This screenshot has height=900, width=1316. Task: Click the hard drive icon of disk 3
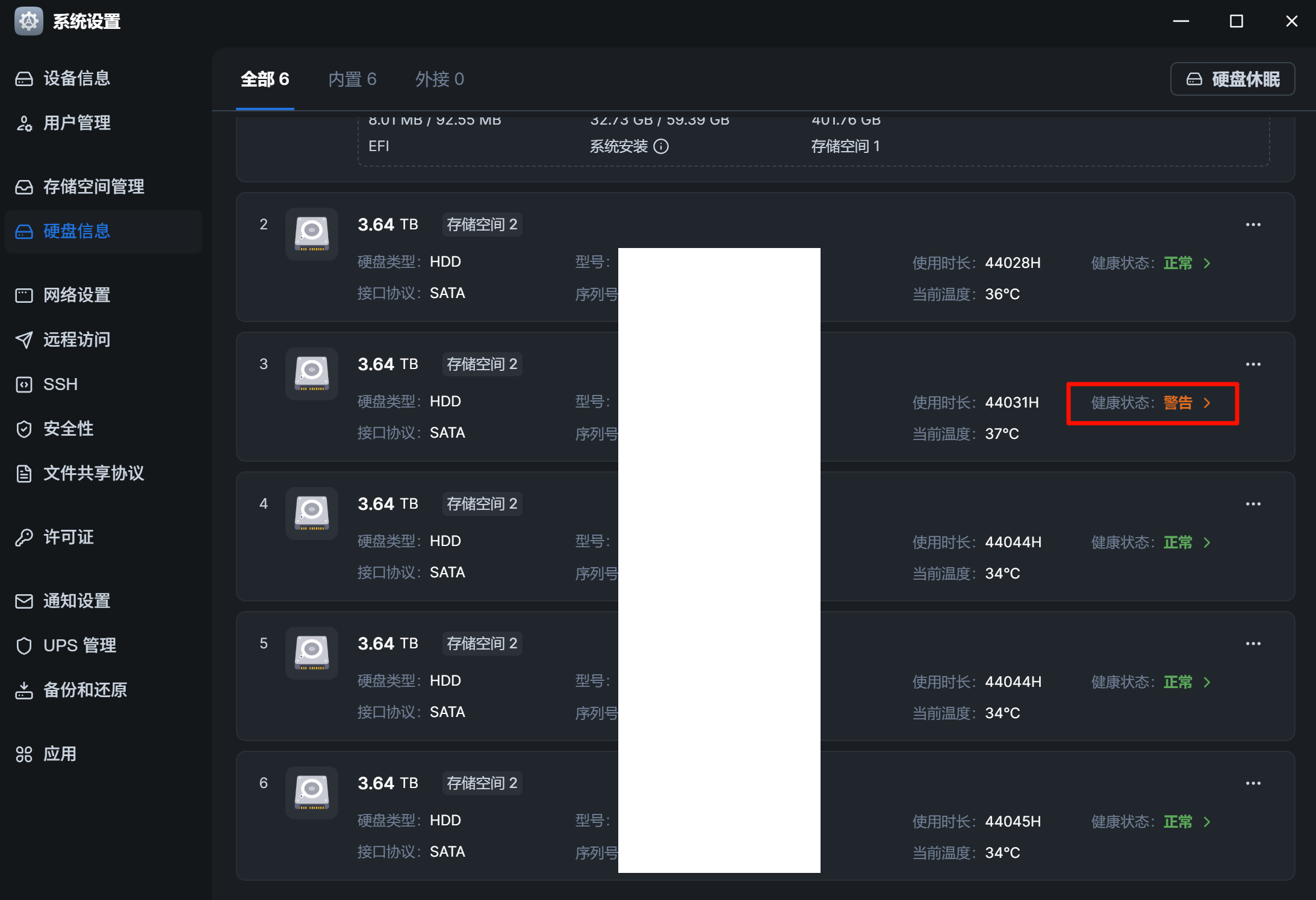[311, 373]
